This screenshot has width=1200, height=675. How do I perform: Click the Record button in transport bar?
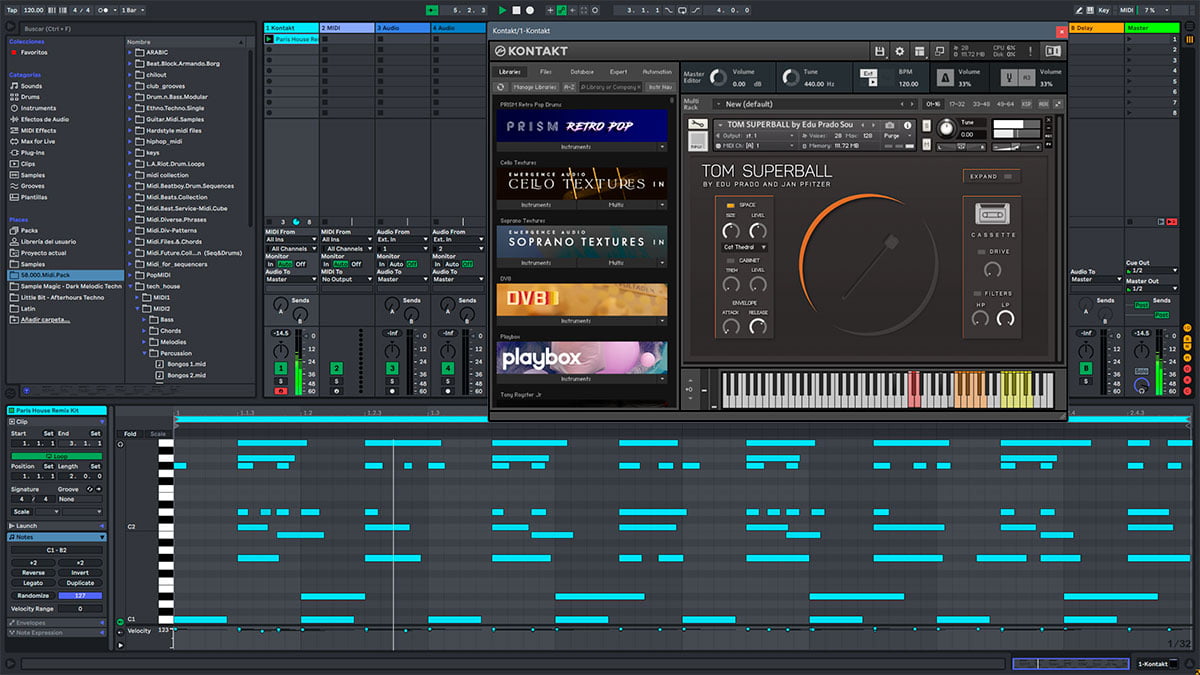(529, 10)
